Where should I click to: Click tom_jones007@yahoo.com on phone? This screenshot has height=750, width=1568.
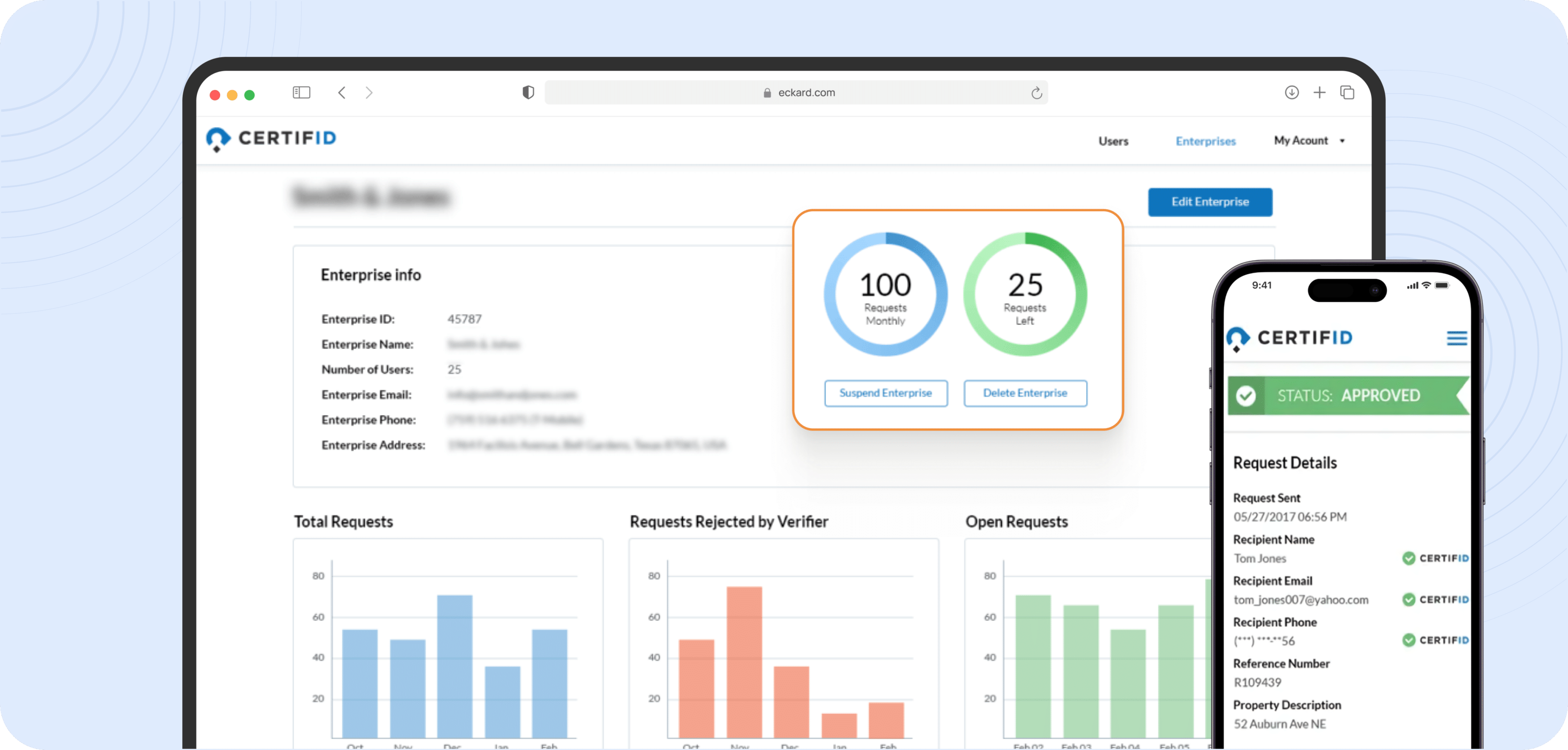tap(1301, 600)
